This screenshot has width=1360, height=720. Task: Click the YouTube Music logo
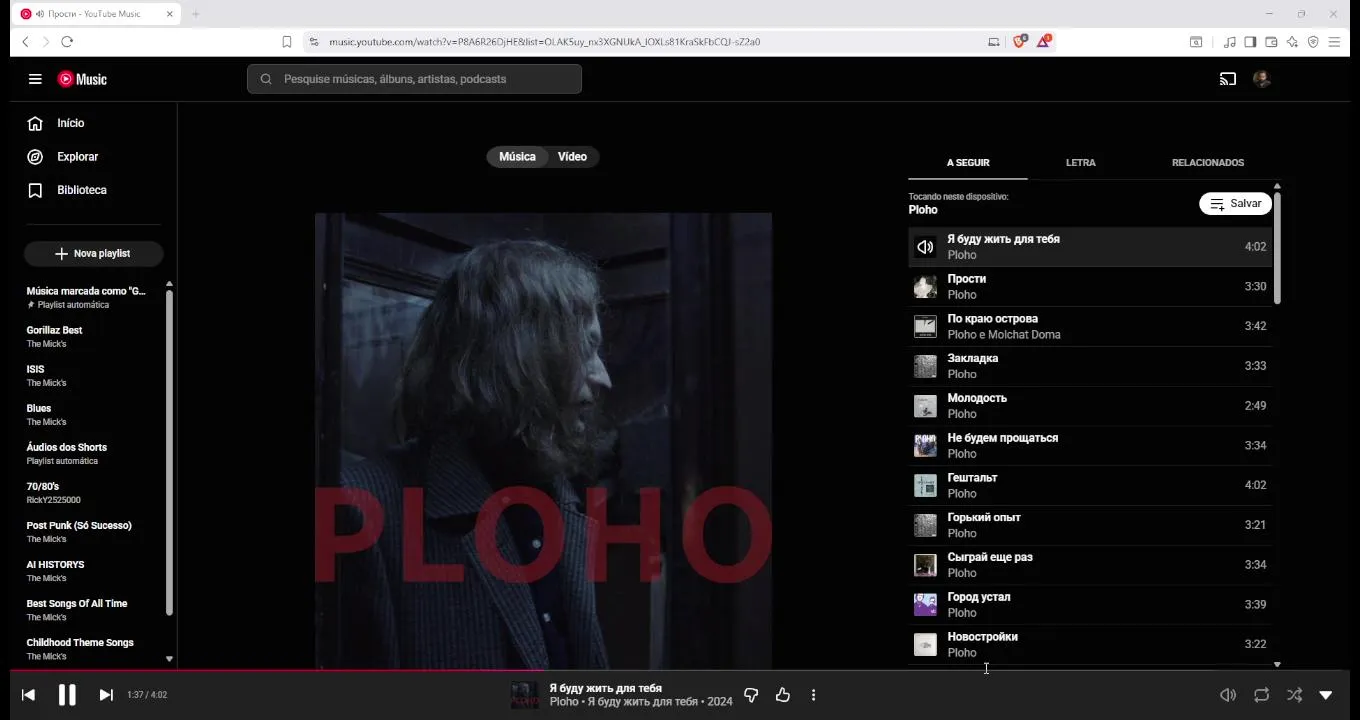click(x=82, y=79)
